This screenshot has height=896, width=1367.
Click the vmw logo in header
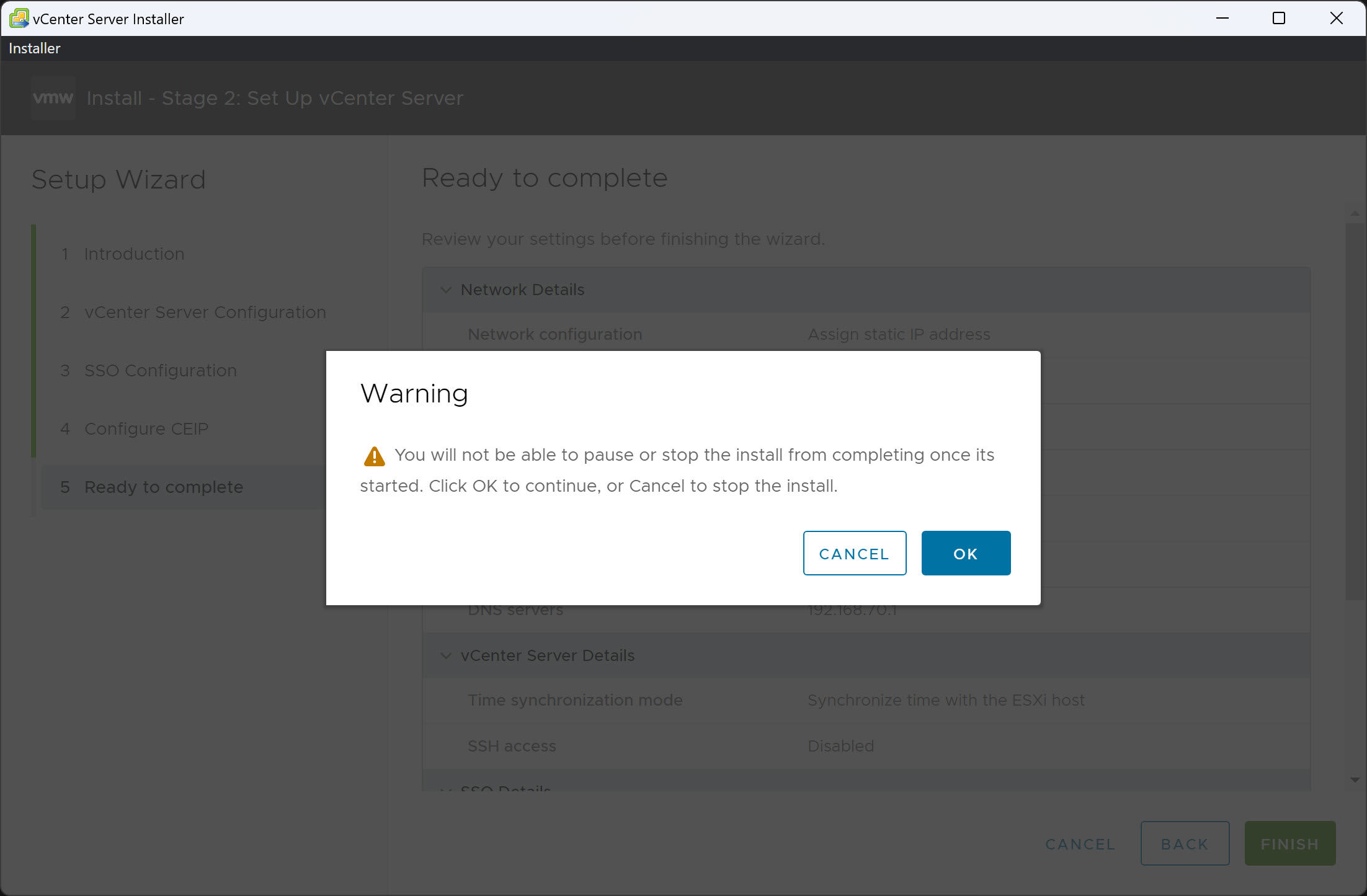click(x=53, y=98)
